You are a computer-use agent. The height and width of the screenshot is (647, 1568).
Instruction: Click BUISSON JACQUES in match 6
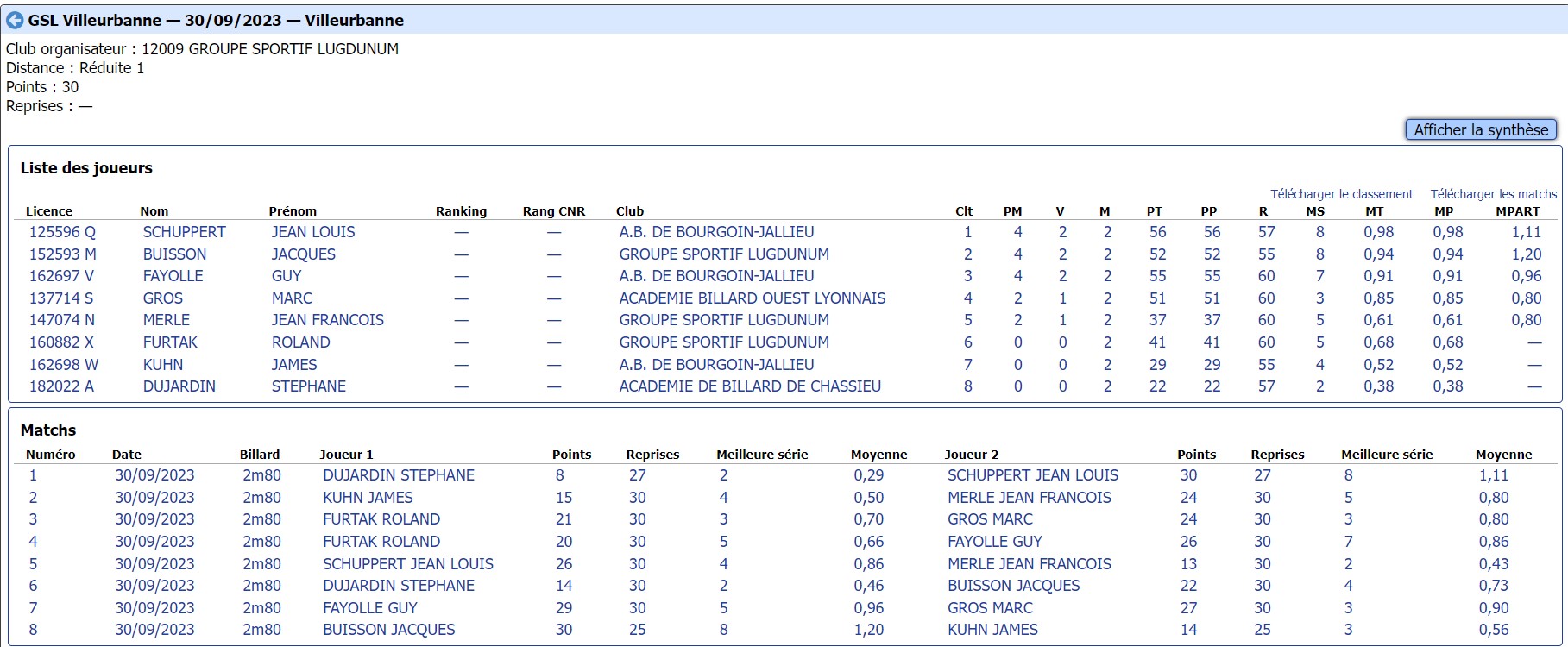[1014, 586]
